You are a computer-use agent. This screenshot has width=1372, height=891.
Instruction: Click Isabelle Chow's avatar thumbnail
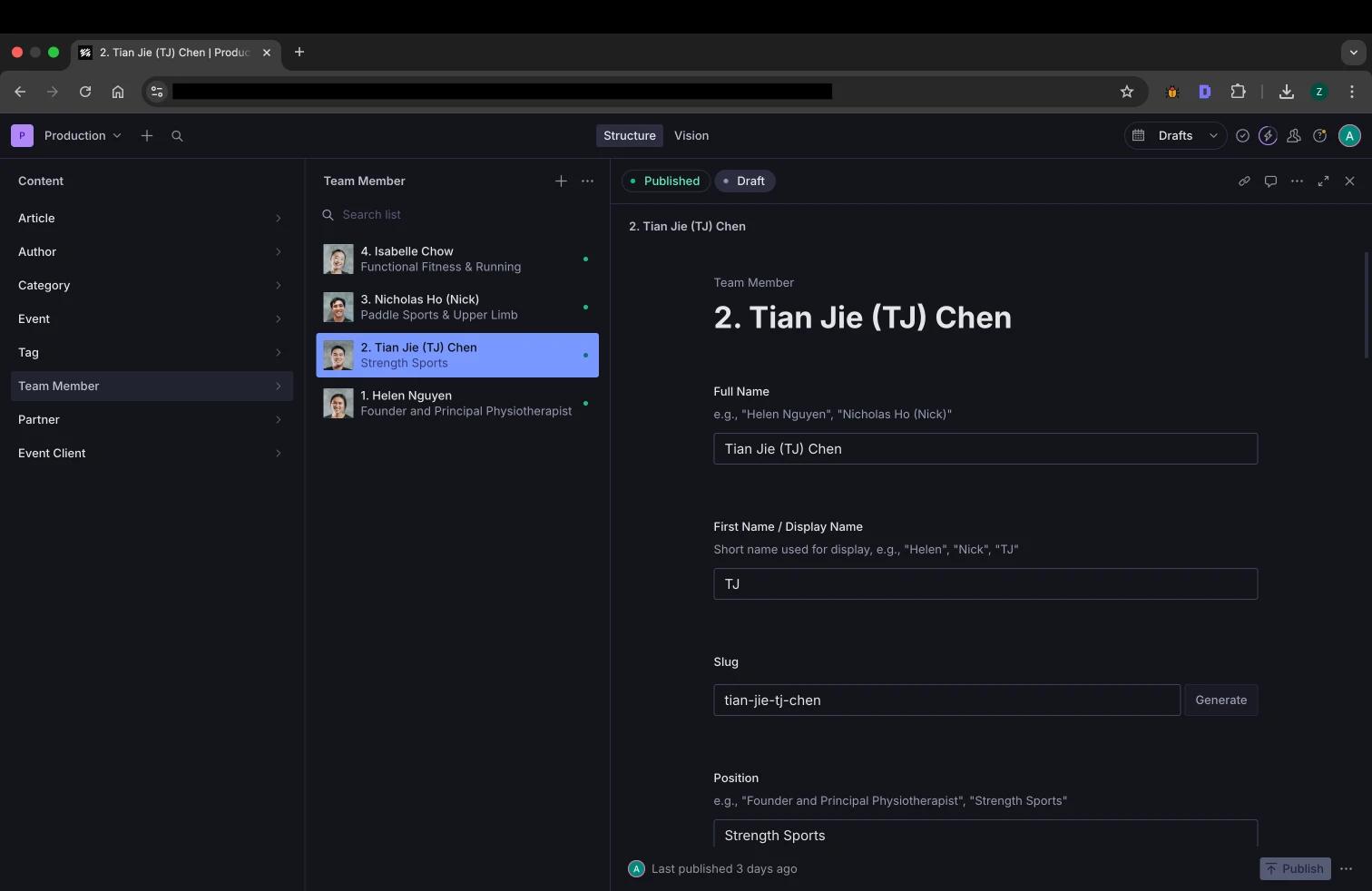338,259
